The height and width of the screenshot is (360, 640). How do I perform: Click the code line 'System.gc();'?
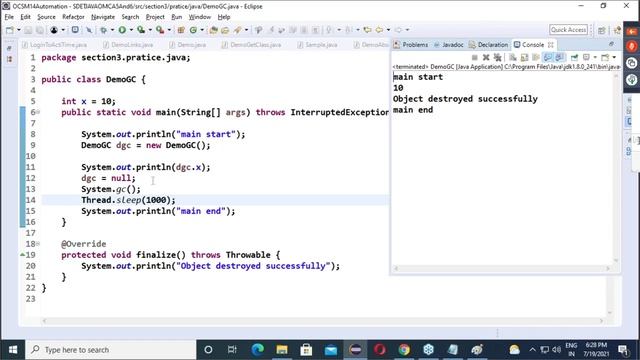111,189
